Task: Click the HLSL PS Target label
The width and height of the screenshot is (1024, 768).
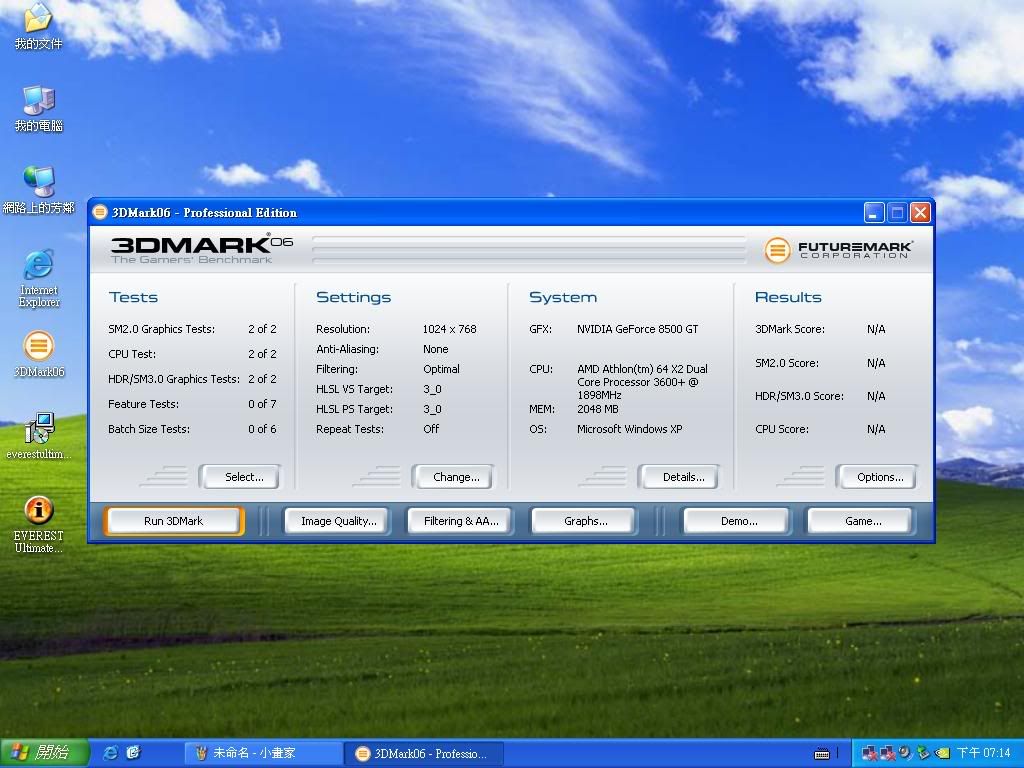Action: click(x=355, y=409)
